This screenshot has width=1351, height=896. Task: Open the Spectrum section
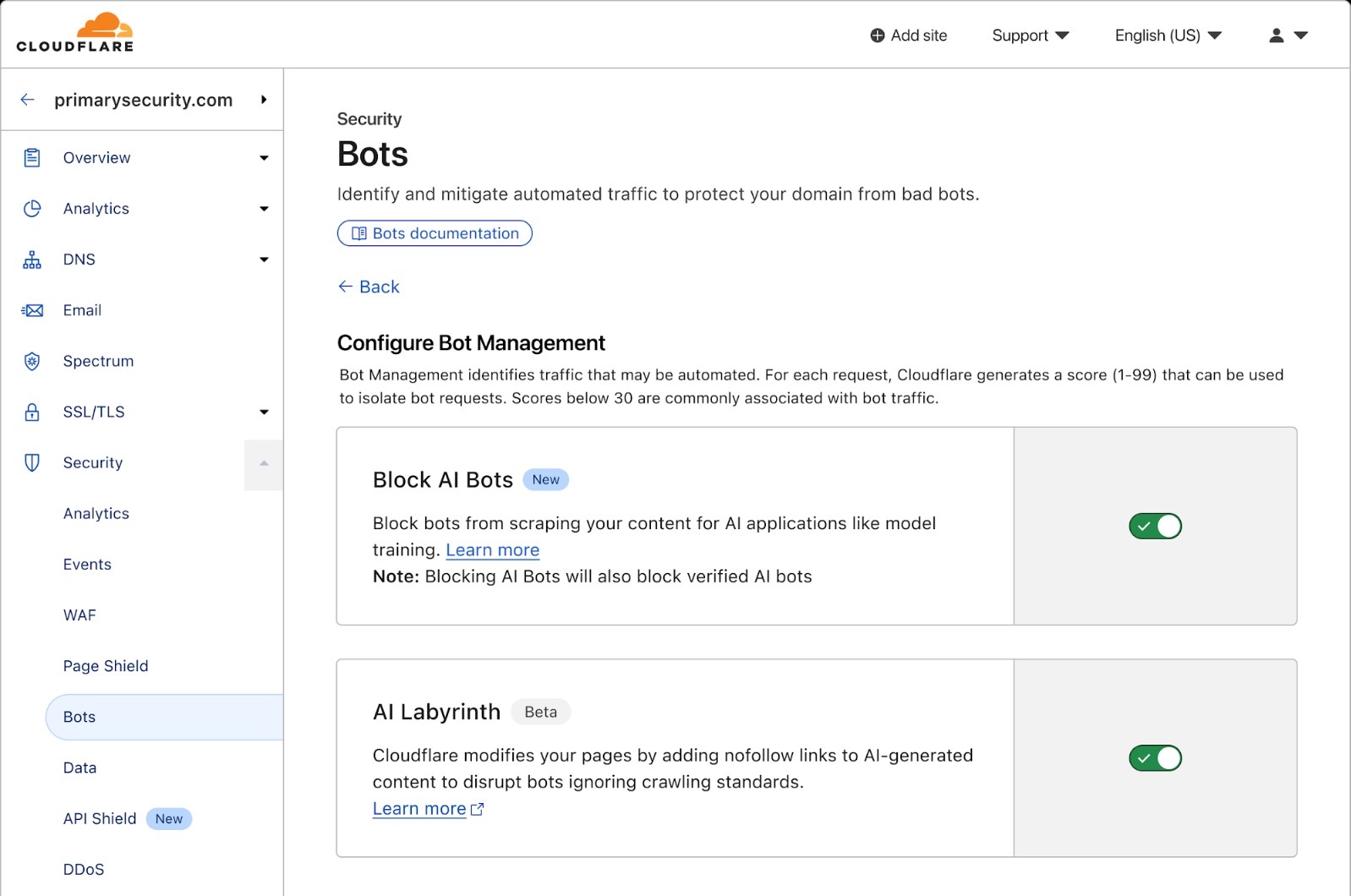click(98, 361)
